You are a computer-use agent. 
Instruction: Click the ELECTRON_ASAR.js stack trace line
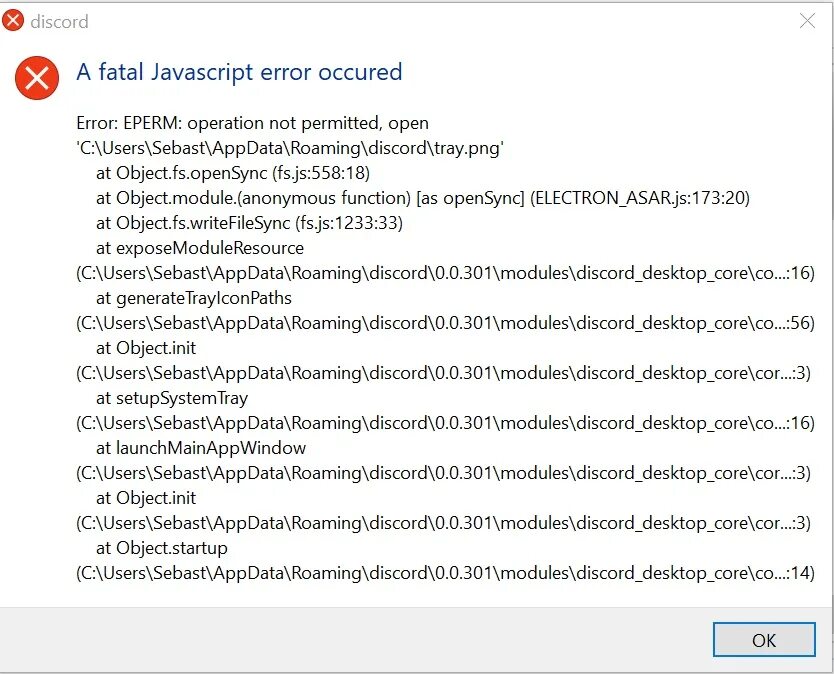point(422,198)
